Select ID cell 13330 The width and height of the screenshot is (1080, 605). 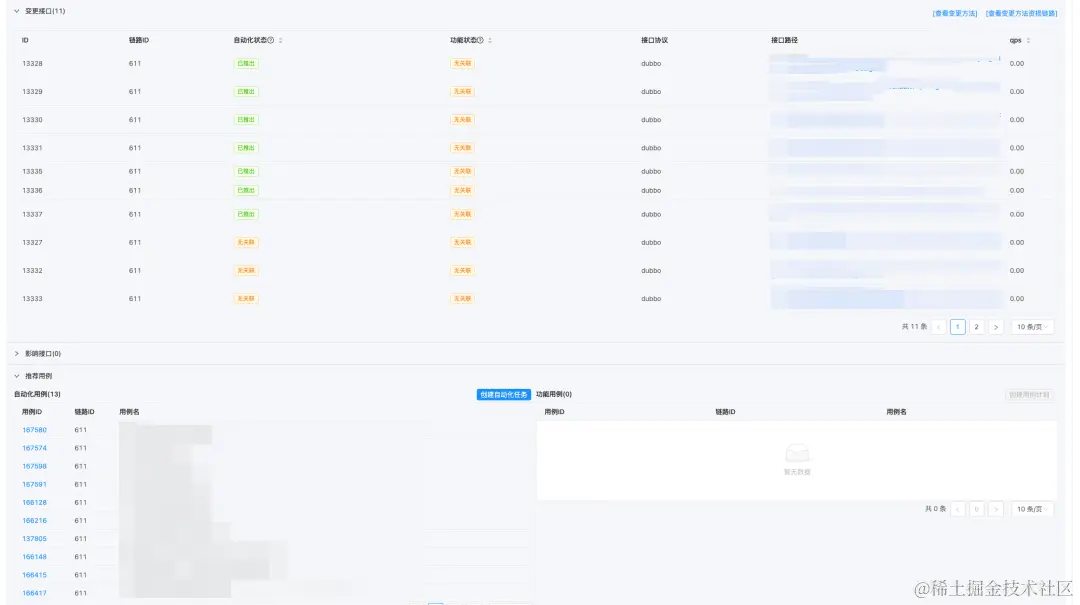(x=32, y=120)
